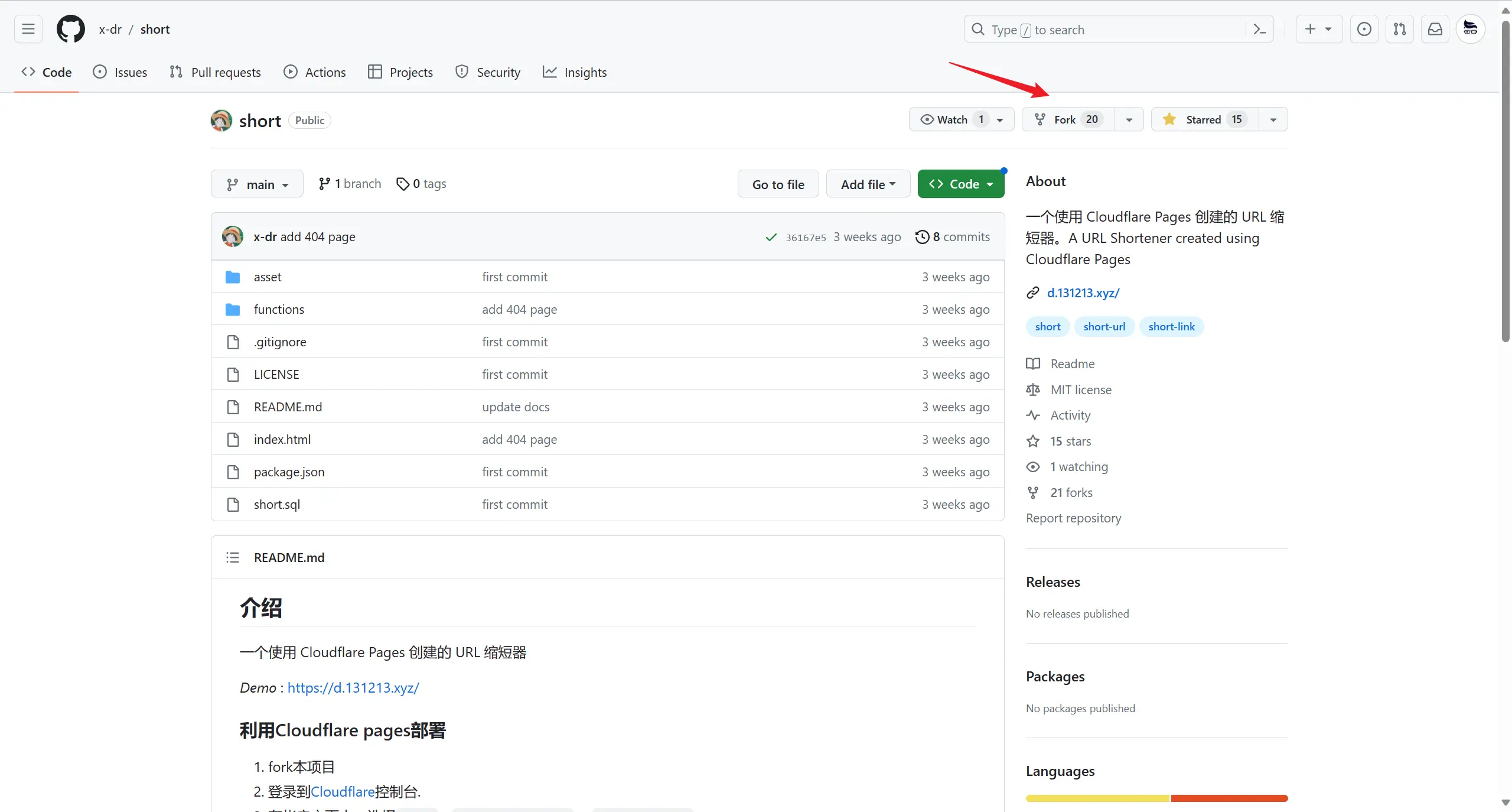Open the command palette icon in search
1512x812 pixels.
pyautogui.click(x=1259, y=30)
